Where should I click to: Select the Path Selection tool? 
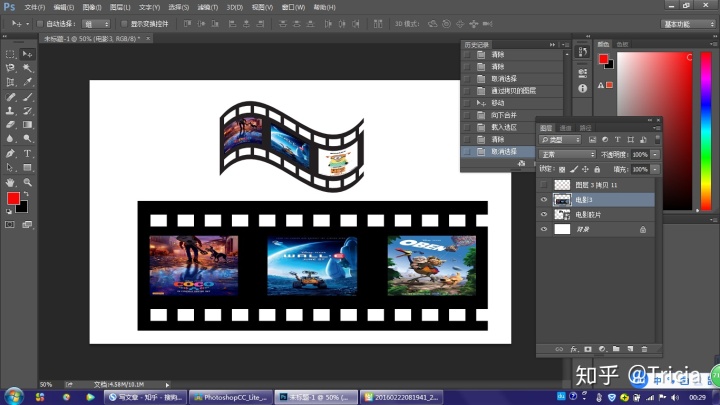pyautogui.click(x=10, y=168)
